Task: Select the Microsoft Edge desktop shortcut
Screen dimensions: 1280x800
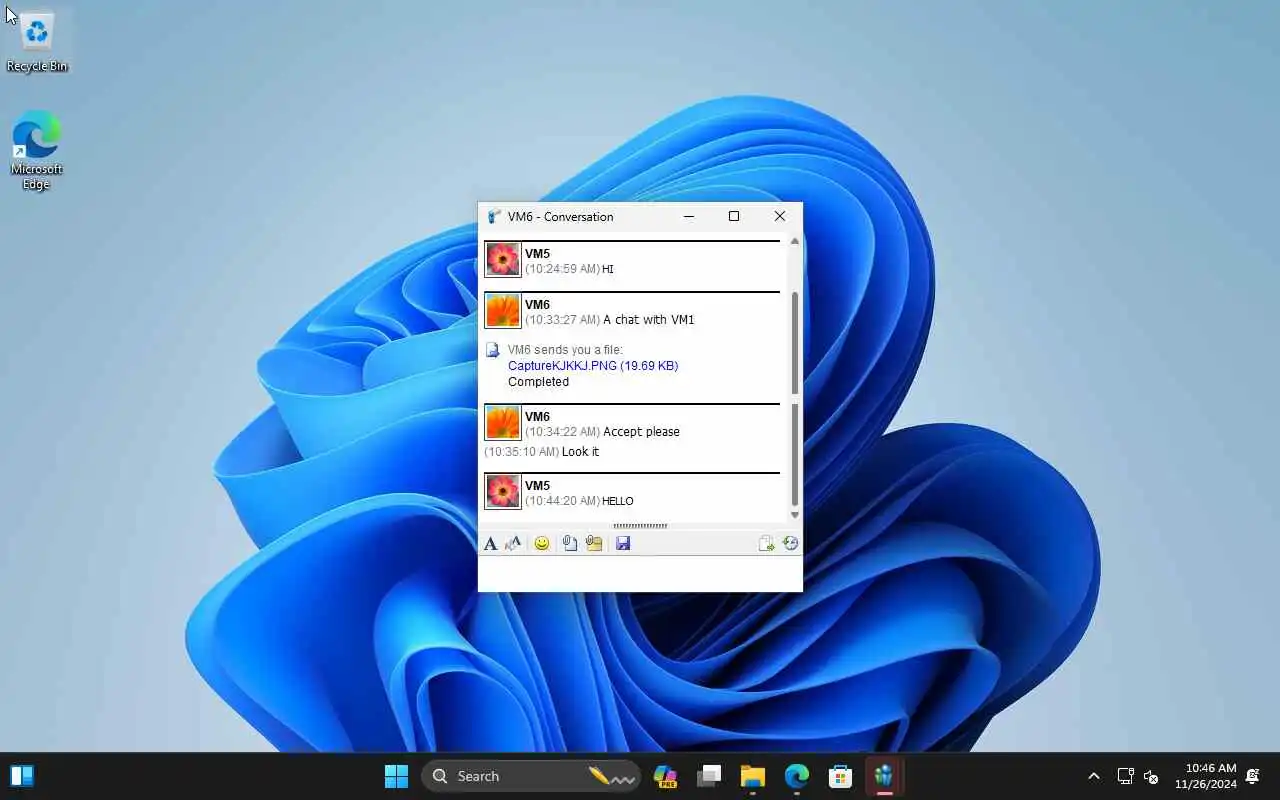Action: pos(37,150)
